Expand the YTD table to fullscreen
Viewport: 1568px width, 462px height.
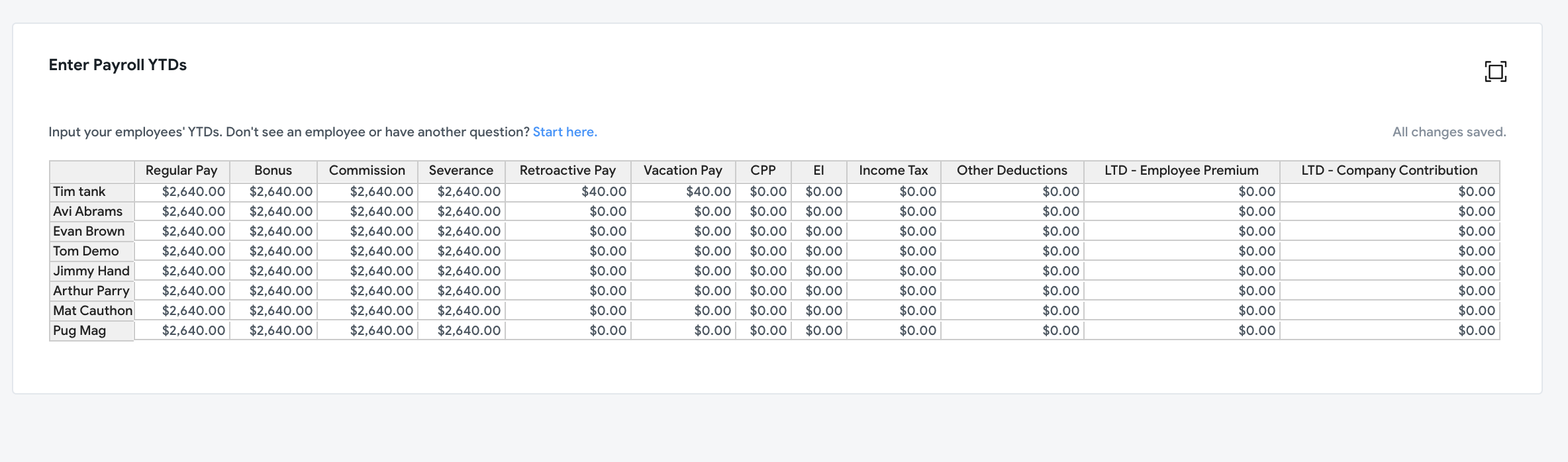tap(1495, 71)
